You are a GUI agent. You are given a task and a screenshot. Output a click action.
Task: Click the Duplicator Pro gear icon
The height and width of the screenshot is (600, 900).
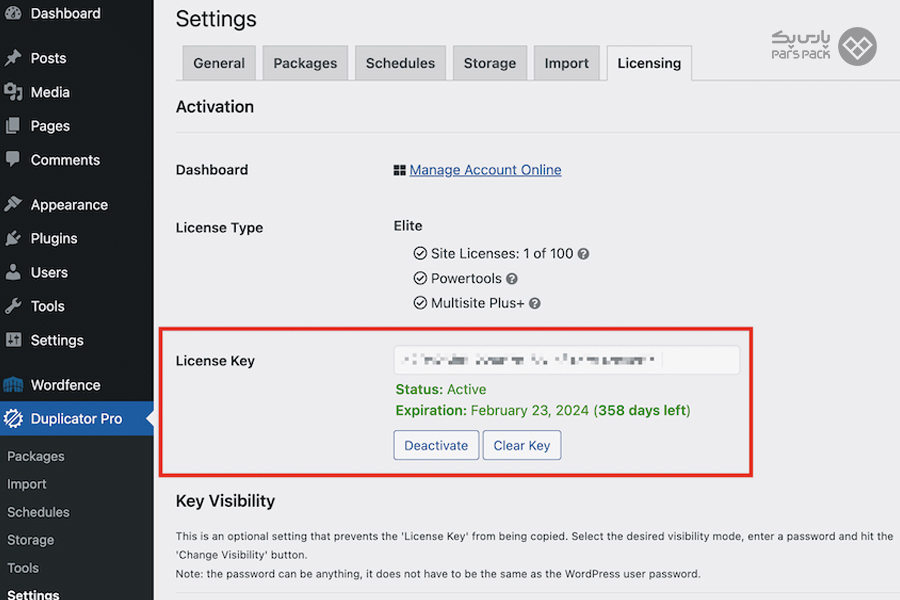[13, 419]
